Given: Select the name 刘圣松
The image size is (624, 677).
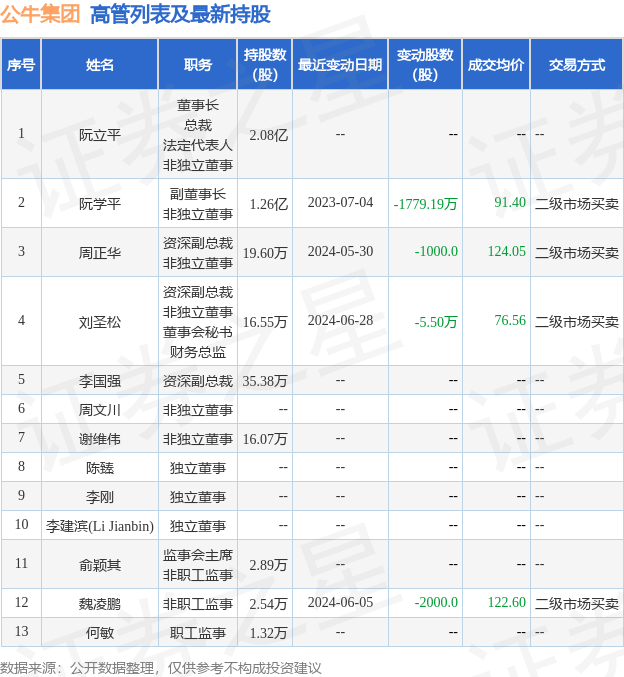Looking at the screenshot, I should click(100, 322).
